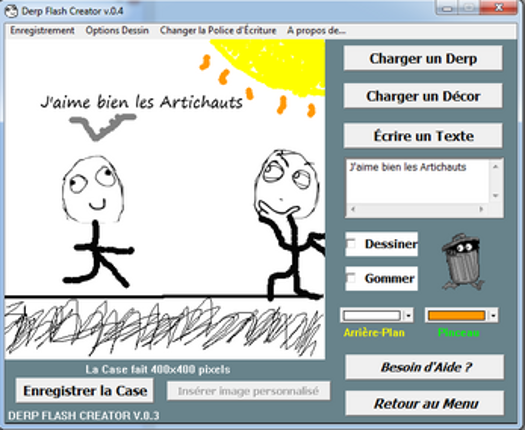Click the Charger un Derp button
Viewport: 525px width, 430px height.
(423, 58)
